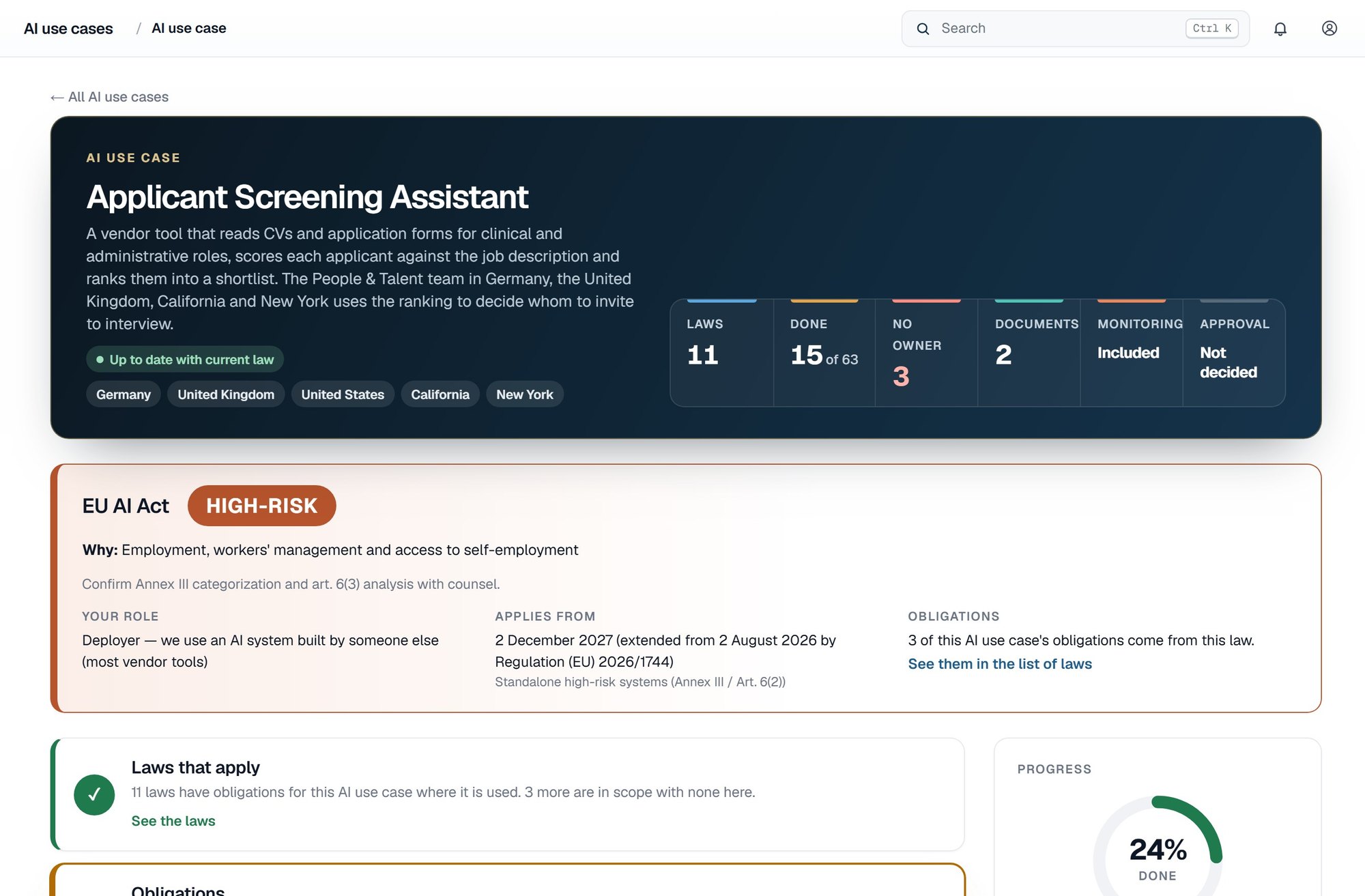Go to AI use cases breadcrumb
The image size is (1365, 896).
(x=68, y=29)
